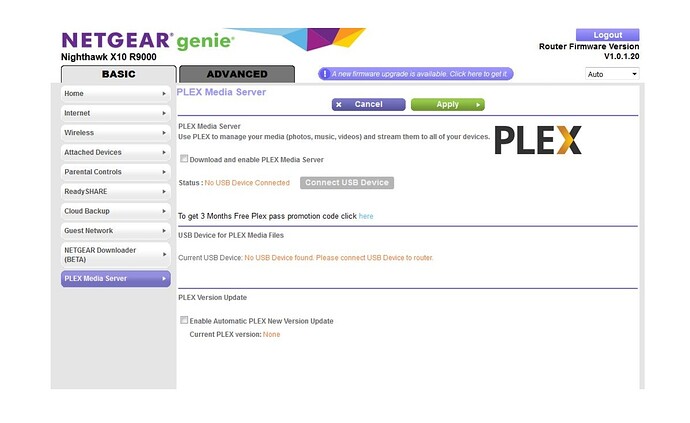Open the Internet menu item

pyautogui.click(x=116, y=113)
